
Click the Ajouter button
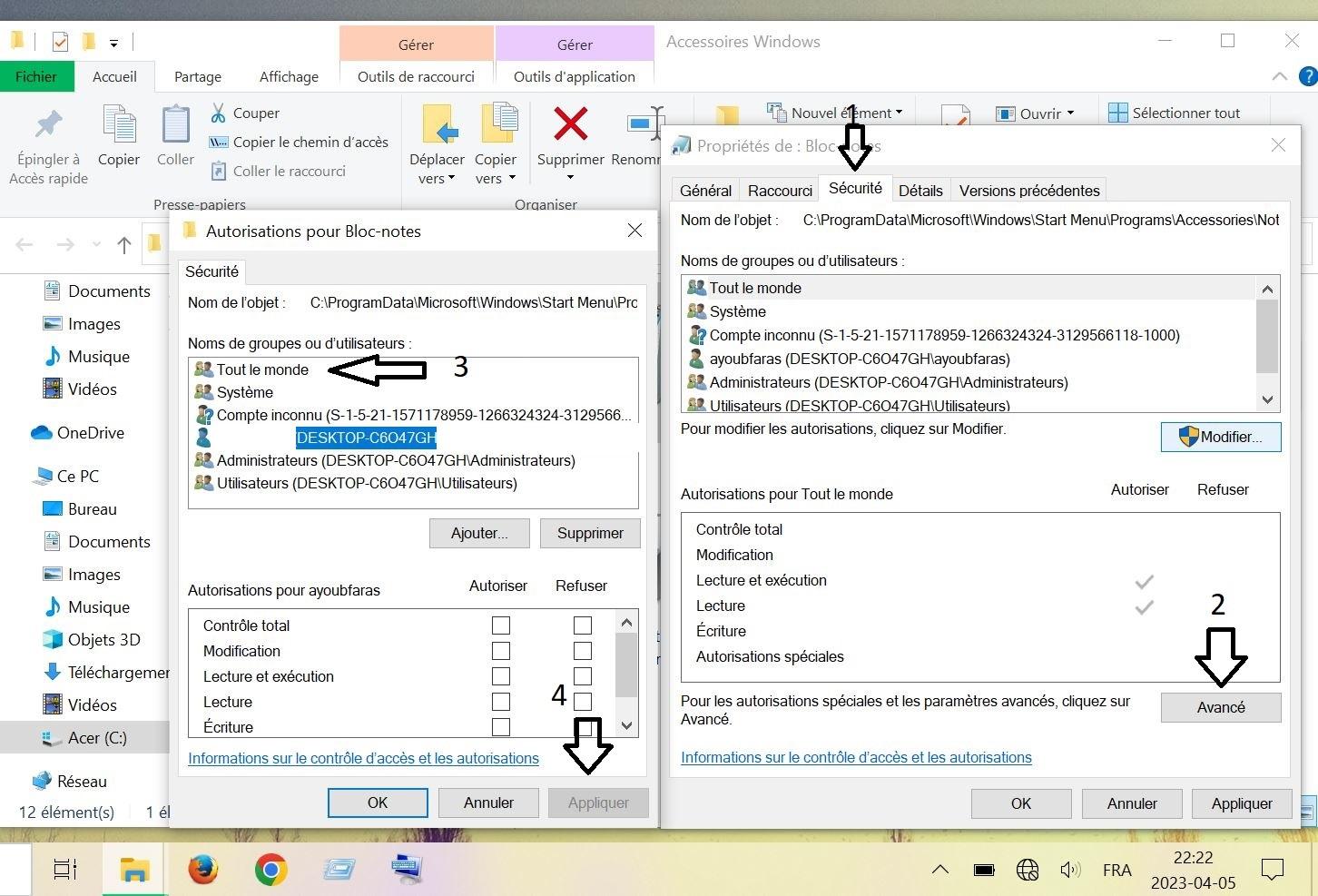coord(479,533)
